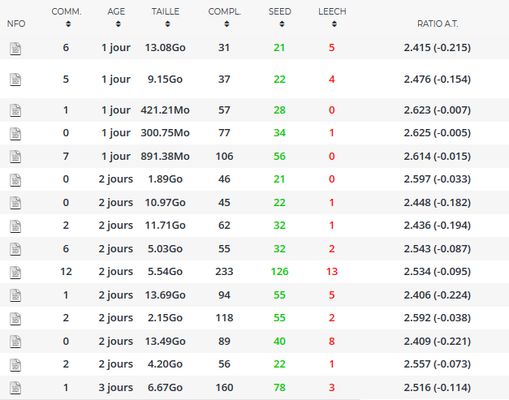View NFO file of 421.21Mo torrent
Screen dimensions: 509x400
(15, 111)
